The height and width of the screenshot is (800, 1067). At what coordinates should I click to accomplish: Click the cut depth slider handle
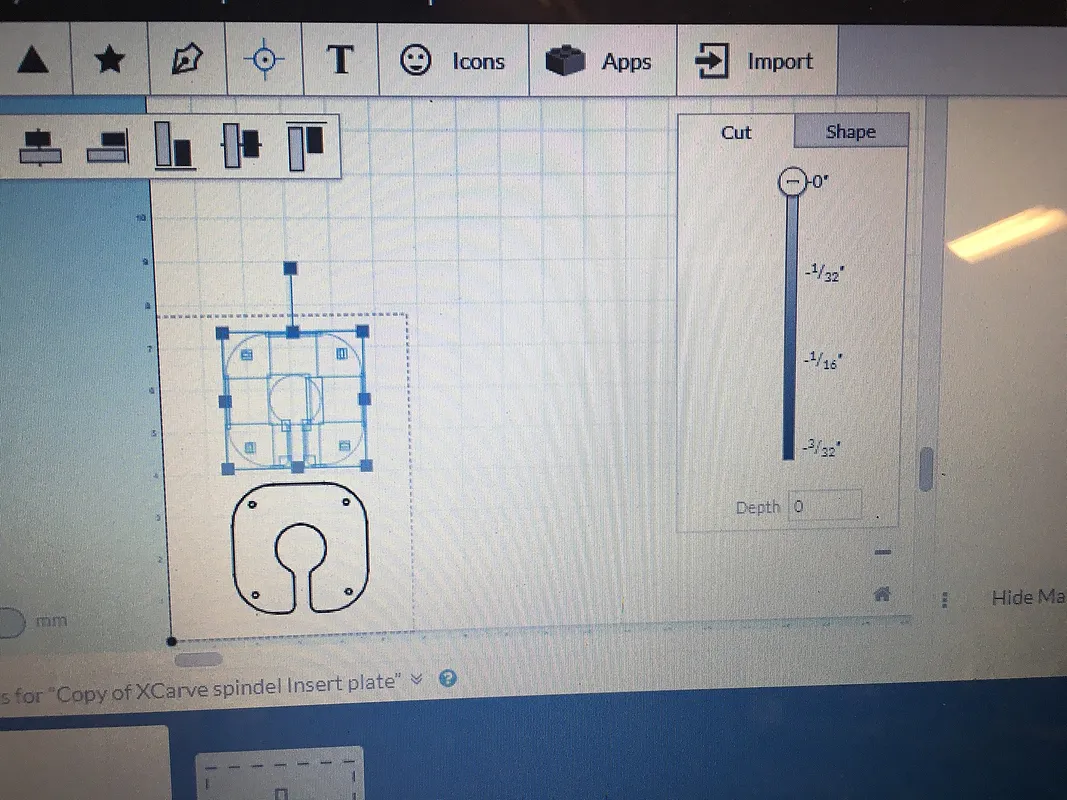(791, 182)
